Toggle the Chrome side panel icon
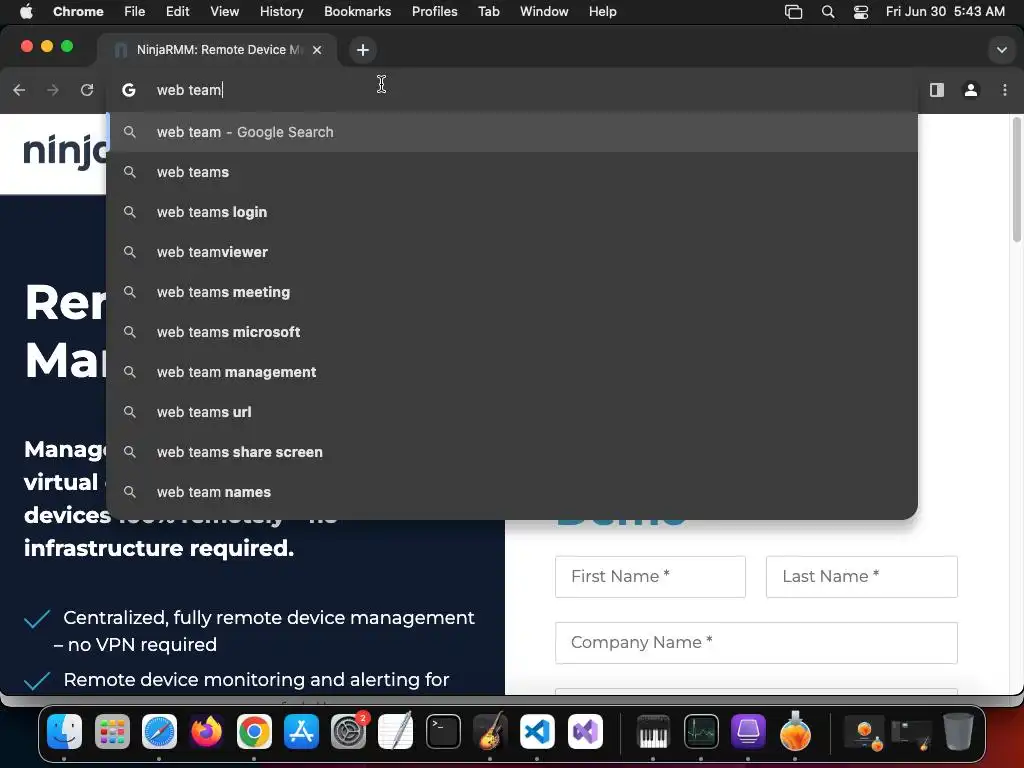The height and width of the screenshot is (768, 1024). pos(937,90)
